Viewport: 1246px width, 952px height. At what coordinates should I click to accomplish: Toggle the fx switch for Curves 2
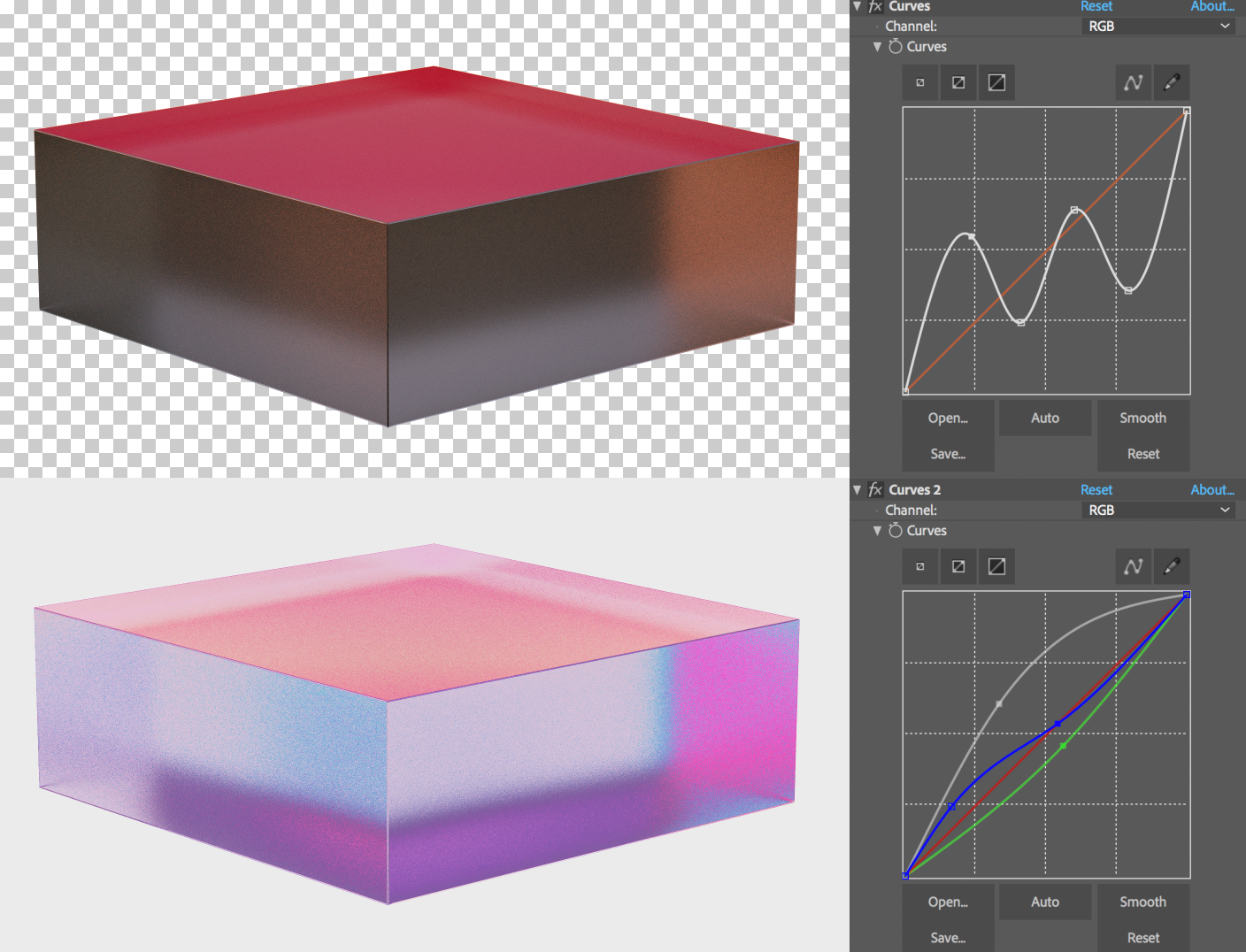tap(875, 489)
